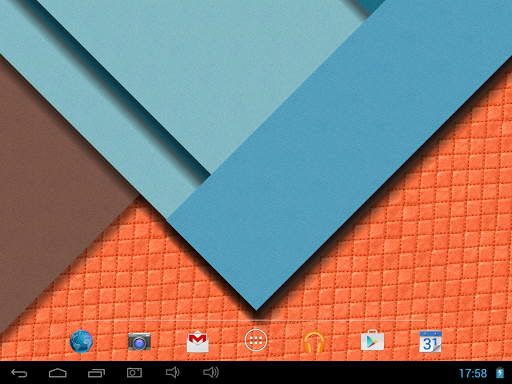This screenshot has width=512, height=384.
Task: Launch Play Music headphones app
Action: pyautogui.click(x=314, y=342)
